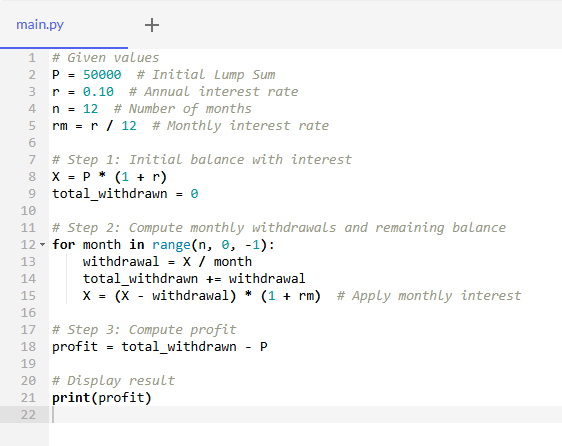Viewport: 562px width, 446px height.
Task: Click the total_withdrawn = 0 line
Action: [x=125, y=194]
